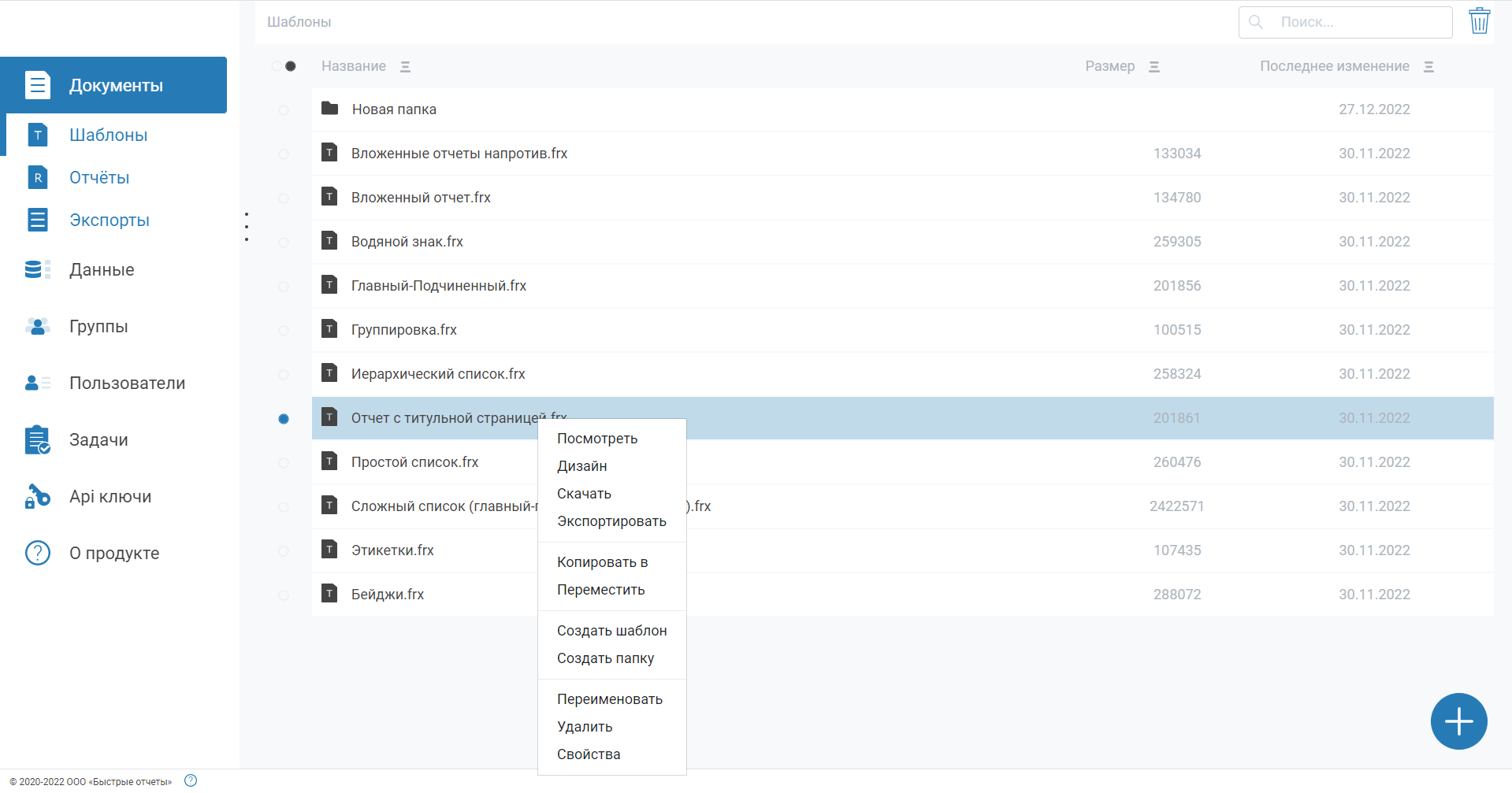The height and width of the screenshot is (793, 1512).
Task: Select the Новая папка row radio
Action: 284,110
